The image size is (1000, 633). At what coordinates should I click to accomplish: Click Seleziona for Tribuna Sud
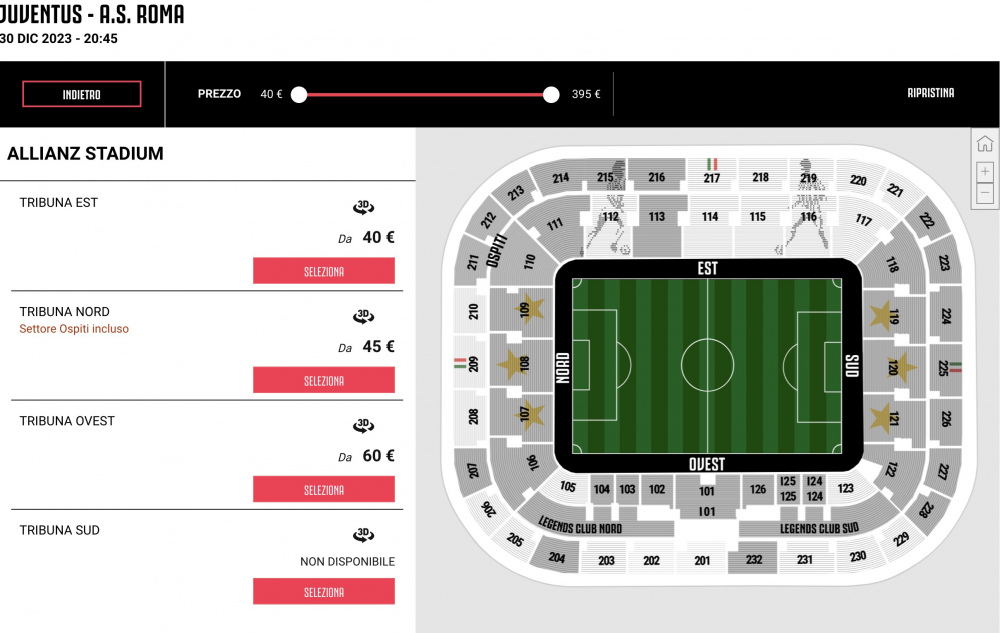click(324, 592)
